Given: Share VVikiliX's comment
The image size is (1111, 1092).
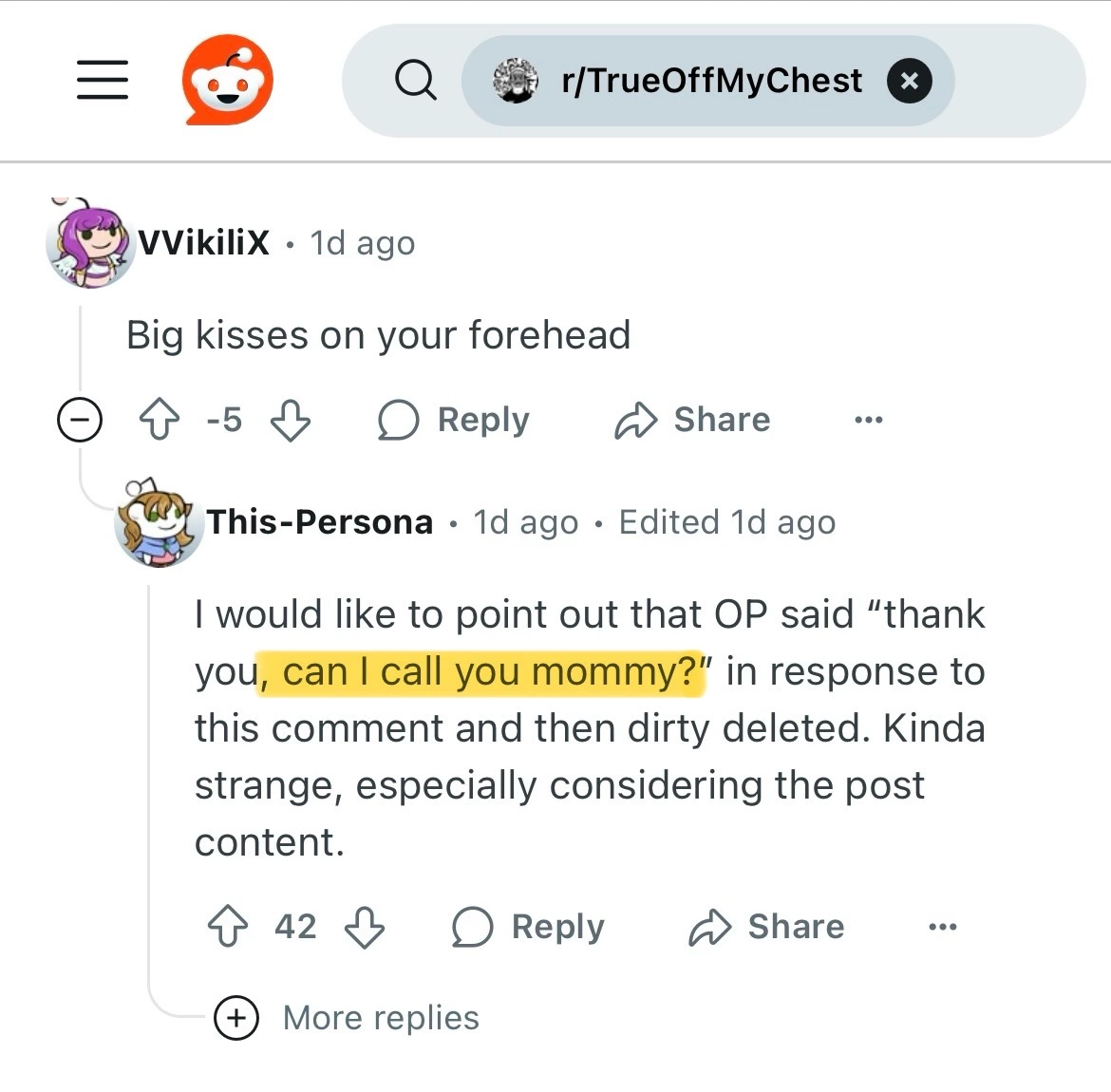Looking at the screenshot, I should click(692, 420).
